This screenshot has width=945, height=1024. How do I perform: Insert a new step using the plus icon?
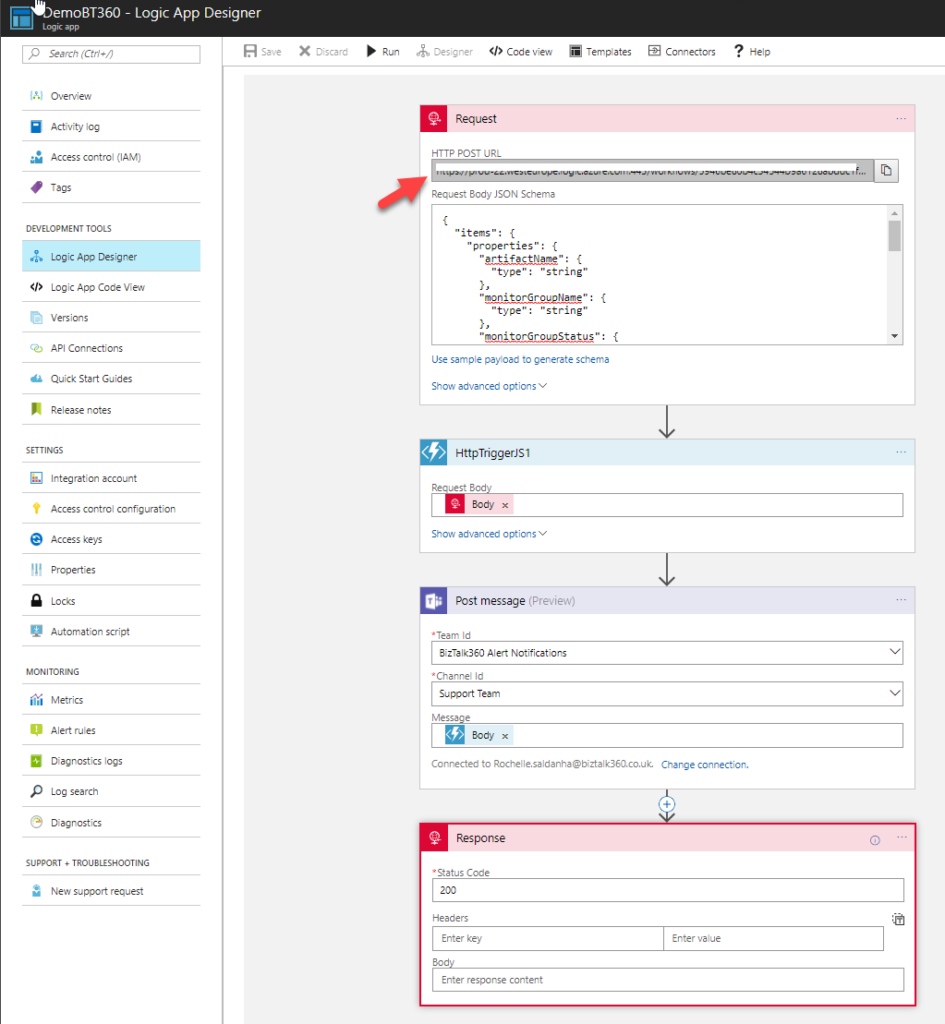[667, 805]
